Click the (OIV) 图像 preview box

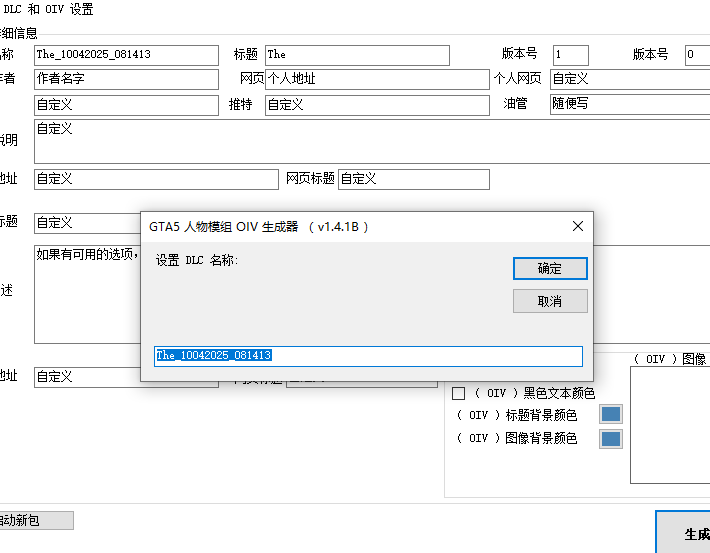coord(670,425)
